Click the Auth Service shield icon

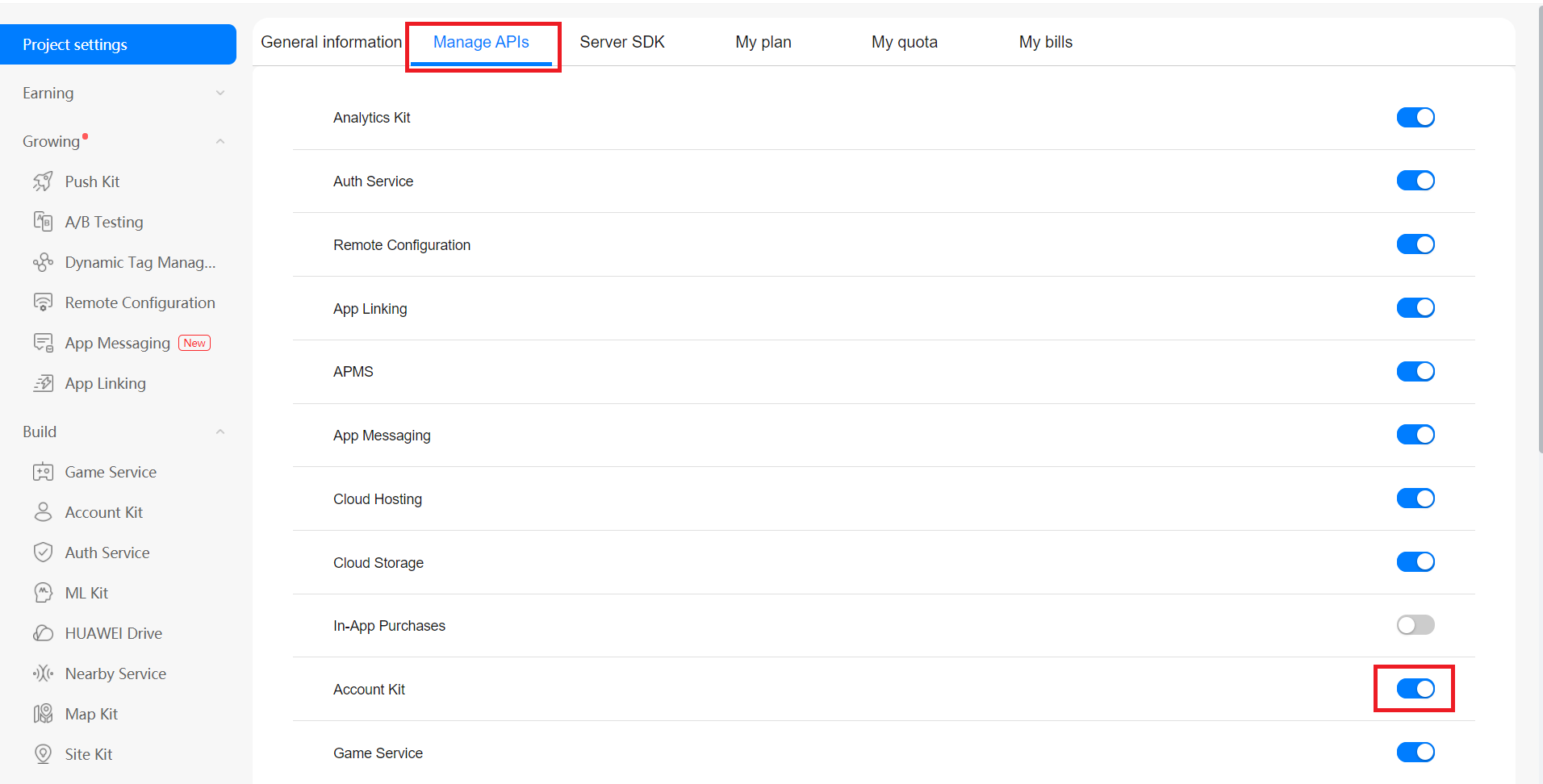43,553
